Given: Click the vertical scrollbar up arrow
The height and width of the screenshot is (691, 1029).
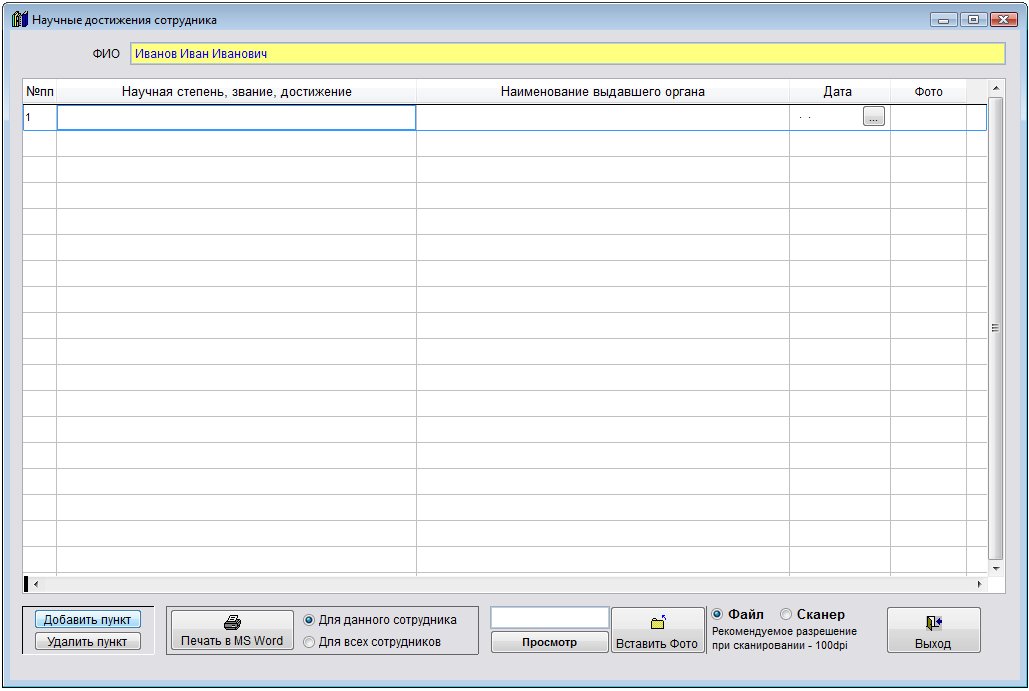Looking at the screenshot, I should pyautogui.click(x=996, y=88).
